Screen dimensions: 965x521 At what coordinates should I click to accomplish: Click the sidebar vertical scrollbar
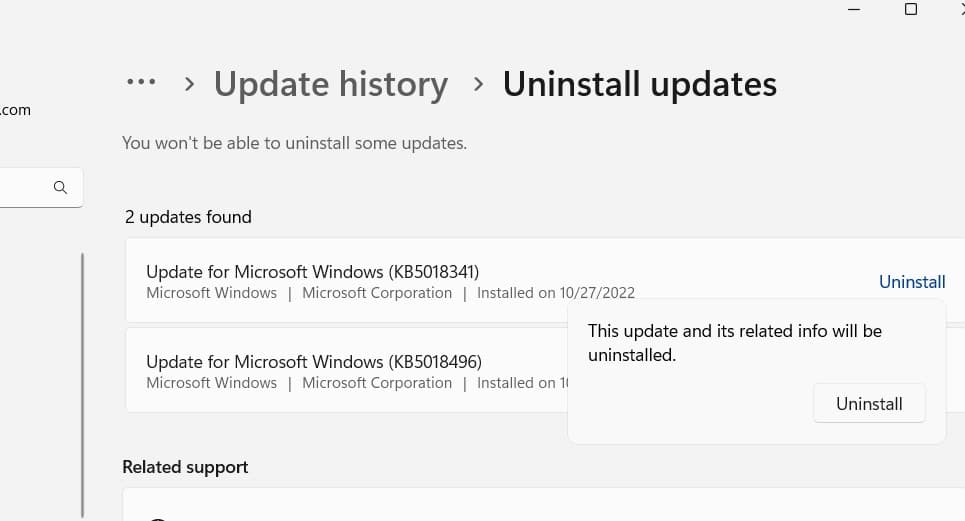point(82,380)
